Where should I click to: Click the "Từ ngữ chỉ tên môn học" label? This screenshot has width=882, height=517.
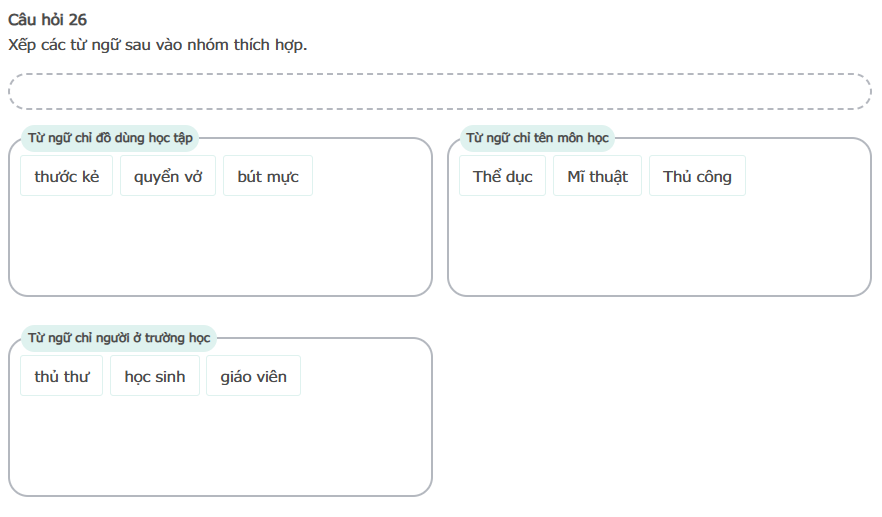pos(537,138)
